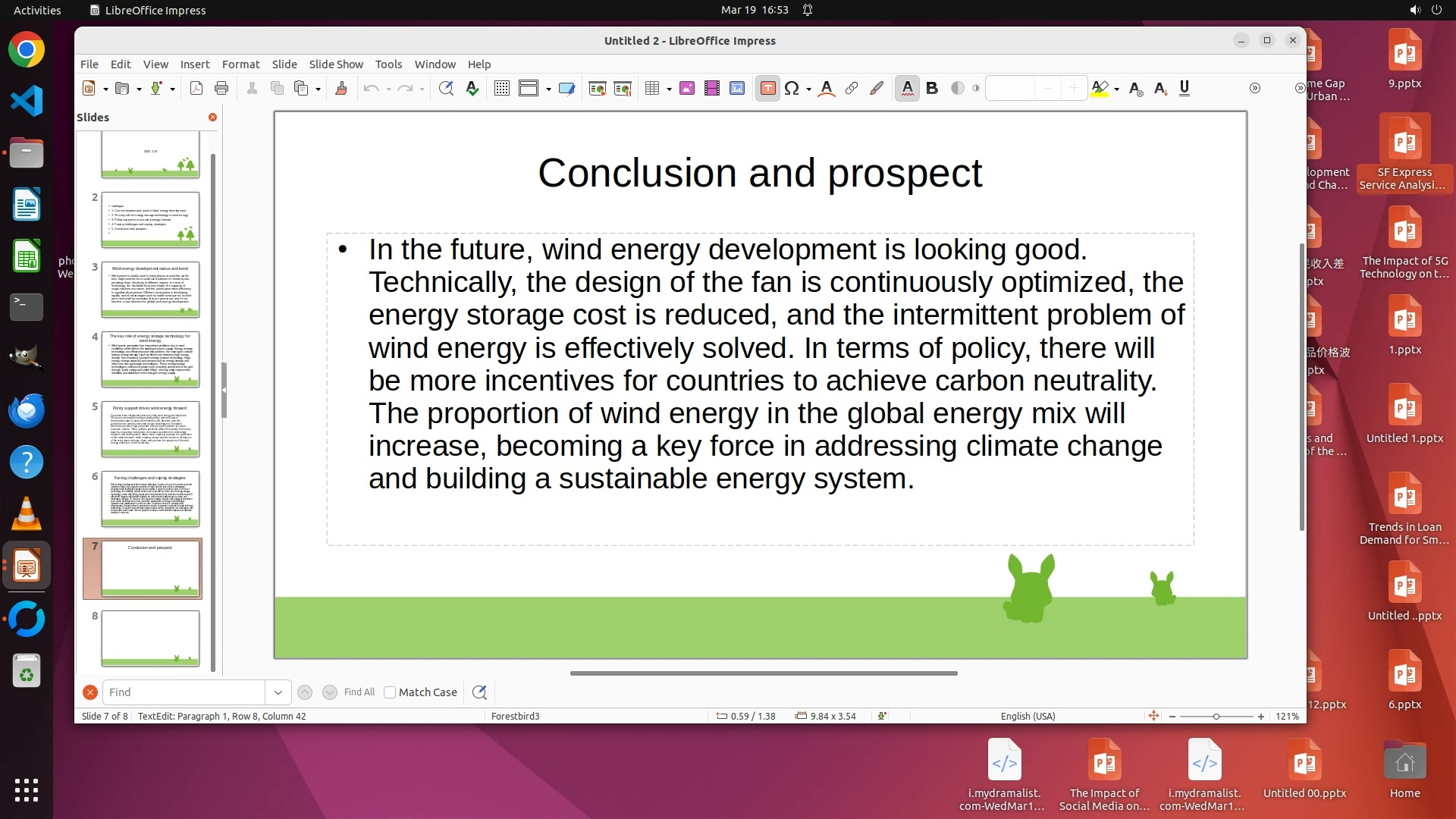Toggle Display Grid icon
The width and height of the screenshot is (1456, 819).
501,89
